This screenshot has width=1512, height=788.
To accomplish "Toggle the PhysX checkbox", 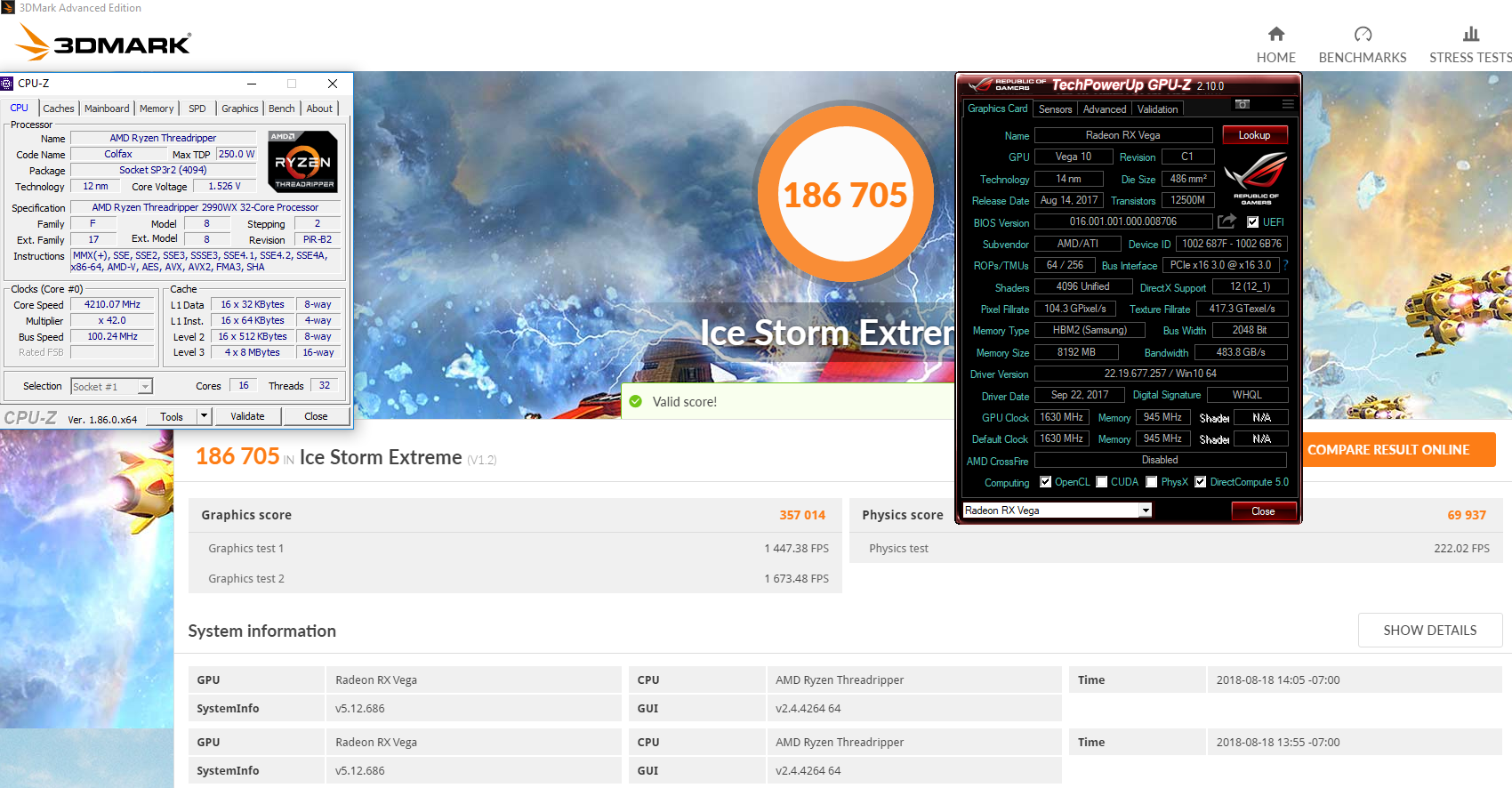I will click(1152, 482).
